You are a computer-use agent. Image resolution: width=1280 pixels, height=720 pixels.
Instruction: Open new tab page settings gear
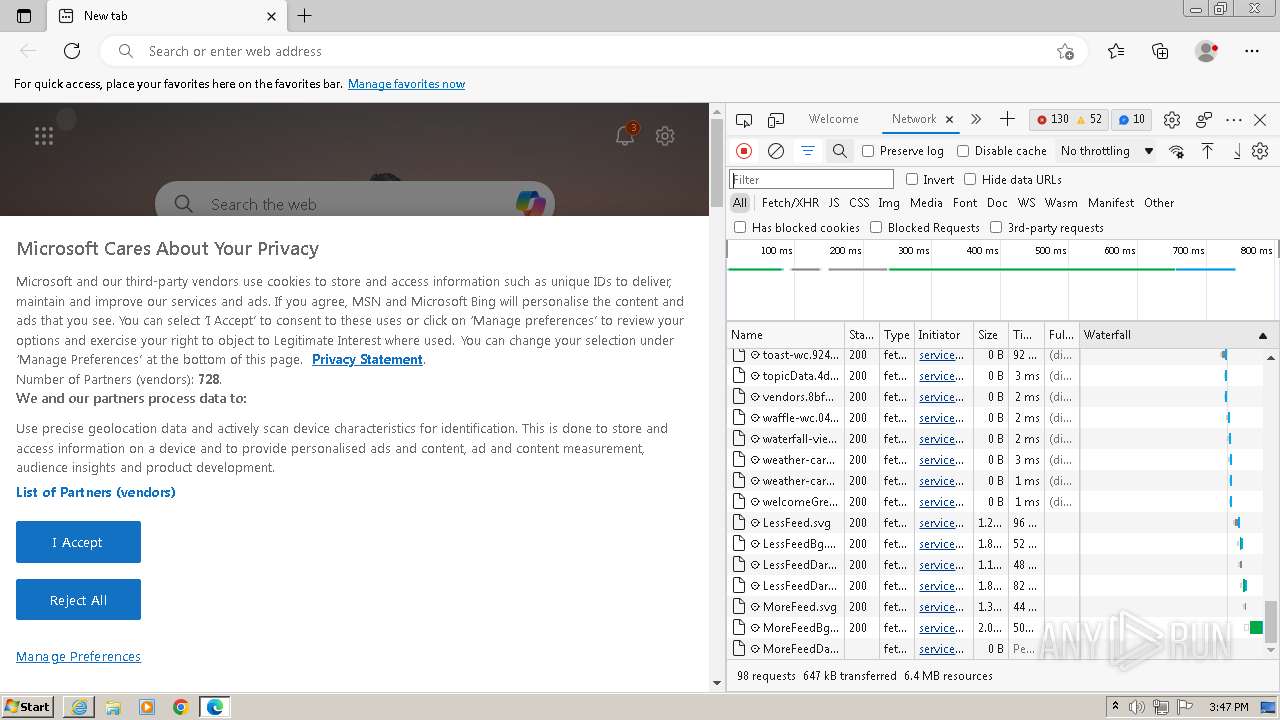665,136
